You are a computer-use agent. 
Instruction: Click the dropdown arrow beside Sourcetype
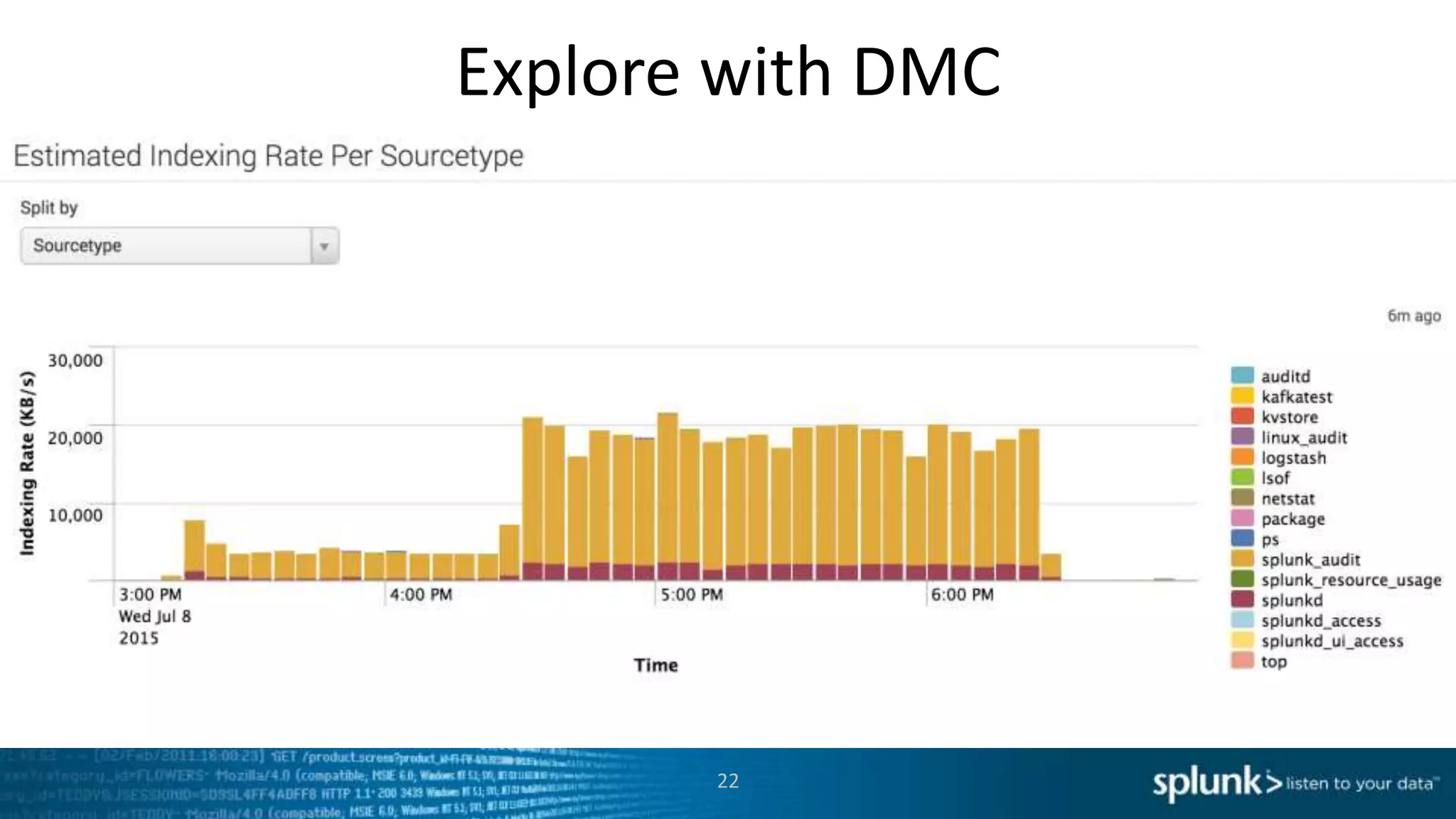coord(324,247)
